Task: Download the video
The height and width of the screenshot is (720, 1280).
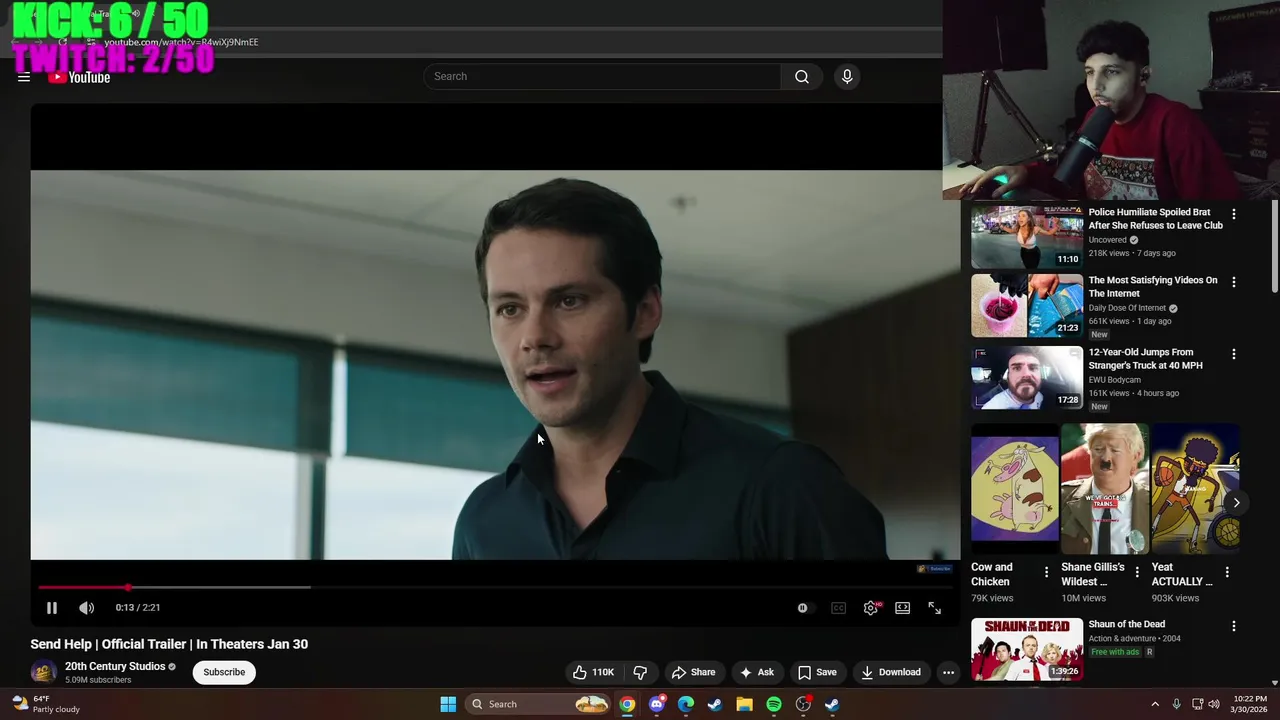Action: pyautogui.click(x=890, y=672)
